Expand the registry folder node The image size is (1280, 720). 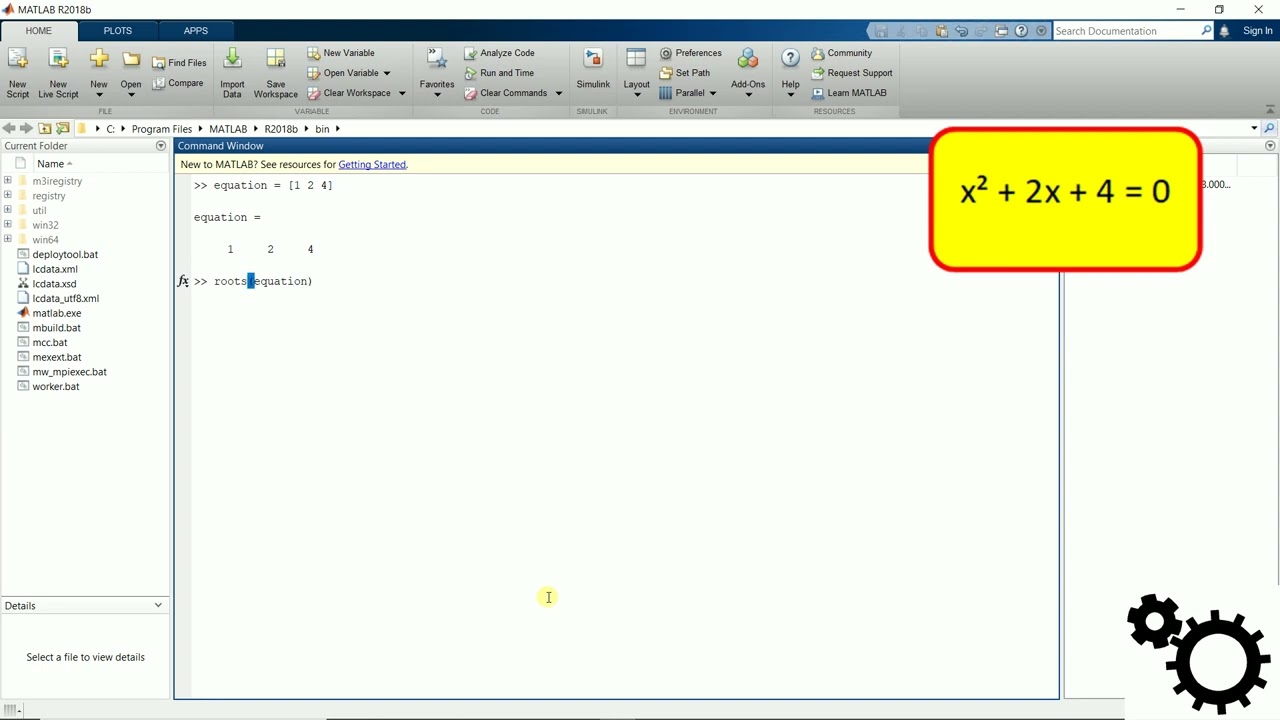pos(8,196)
